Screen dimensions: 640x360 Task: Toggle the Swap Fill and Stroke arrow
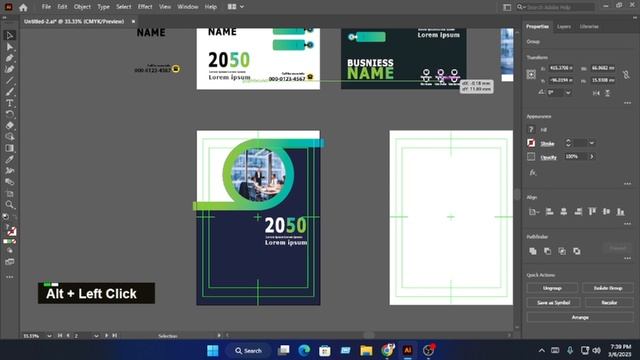14,217
